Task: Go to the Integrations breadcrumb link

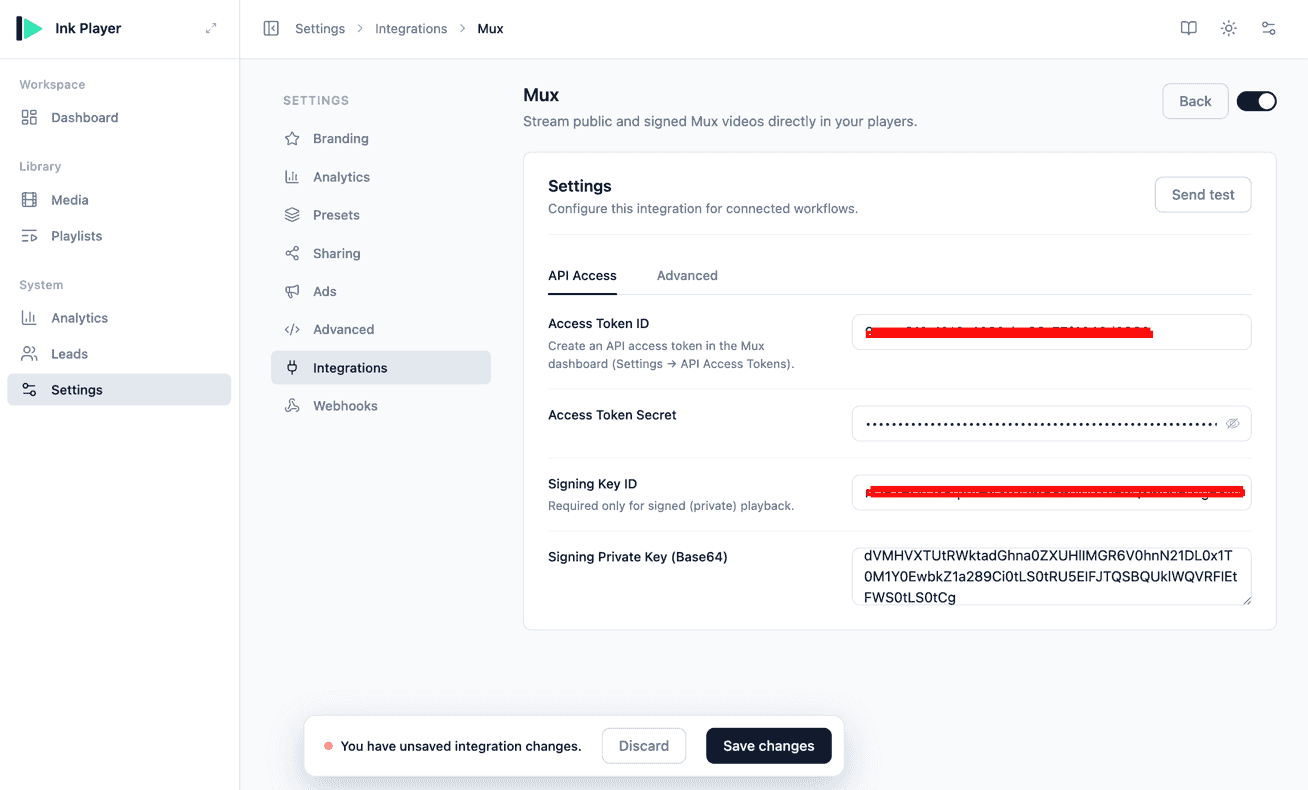Action: pyautogui.click(x=411, y=28)
